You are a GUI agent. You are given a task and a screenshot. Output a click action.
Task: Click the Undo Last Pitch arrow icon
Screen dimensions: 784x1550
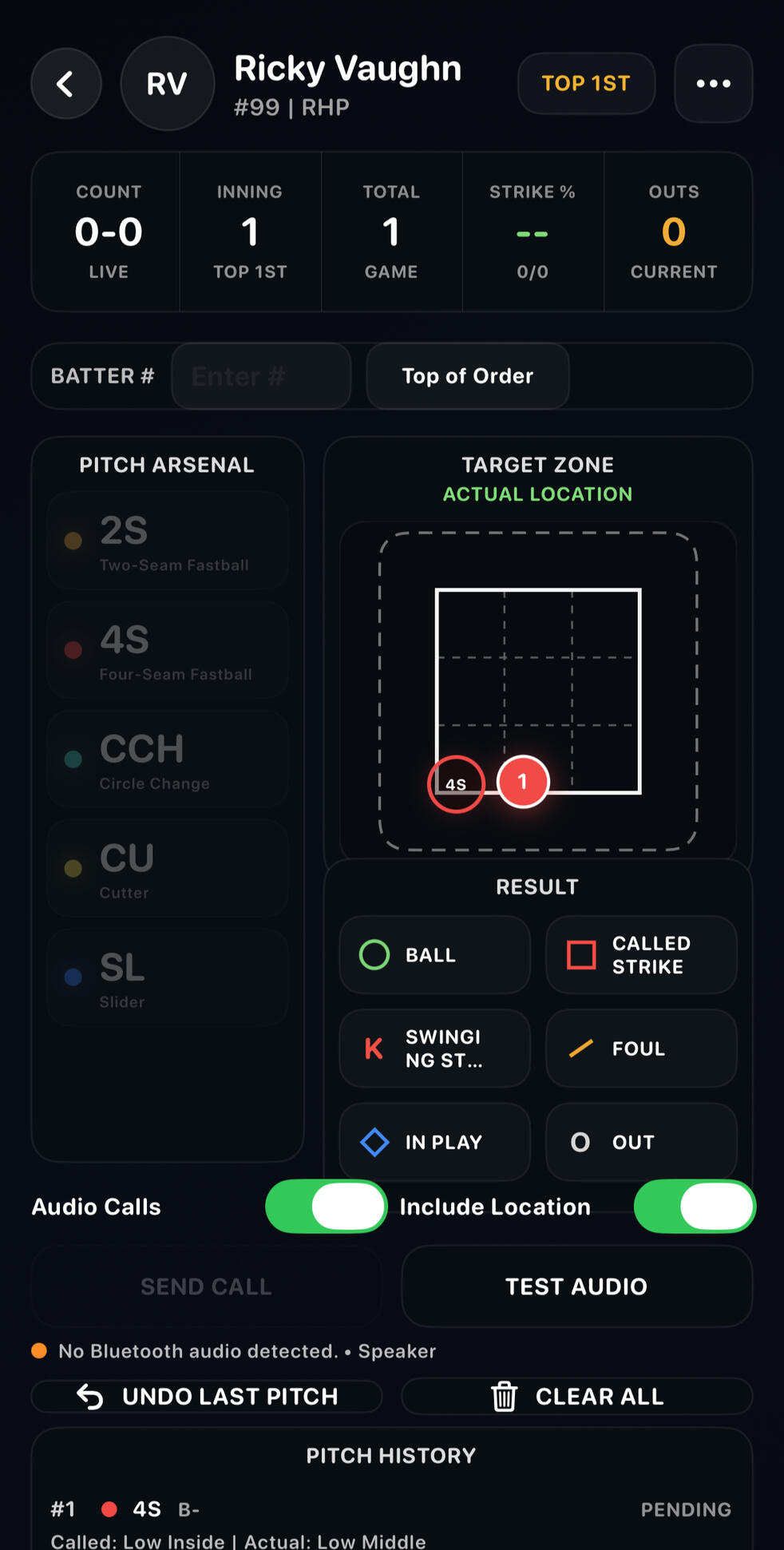click(x=90, y=1397)
